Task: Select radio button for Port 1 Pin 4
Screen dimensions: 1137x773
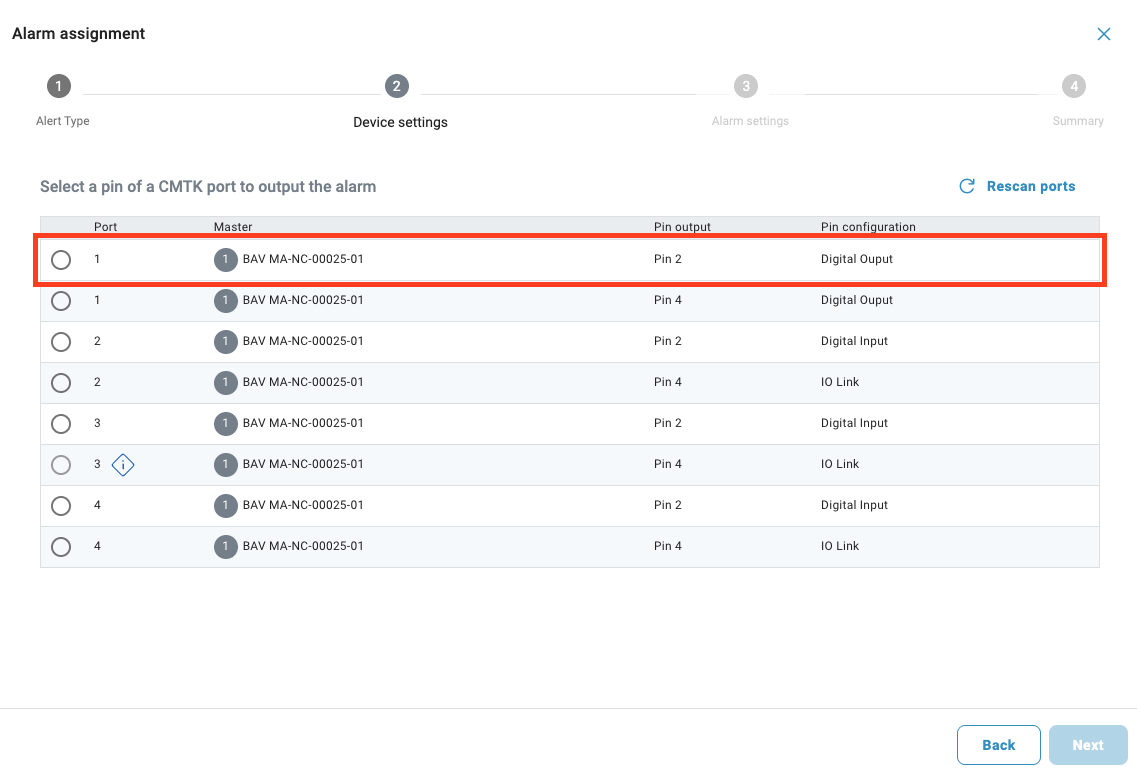Action: point(61,301)
